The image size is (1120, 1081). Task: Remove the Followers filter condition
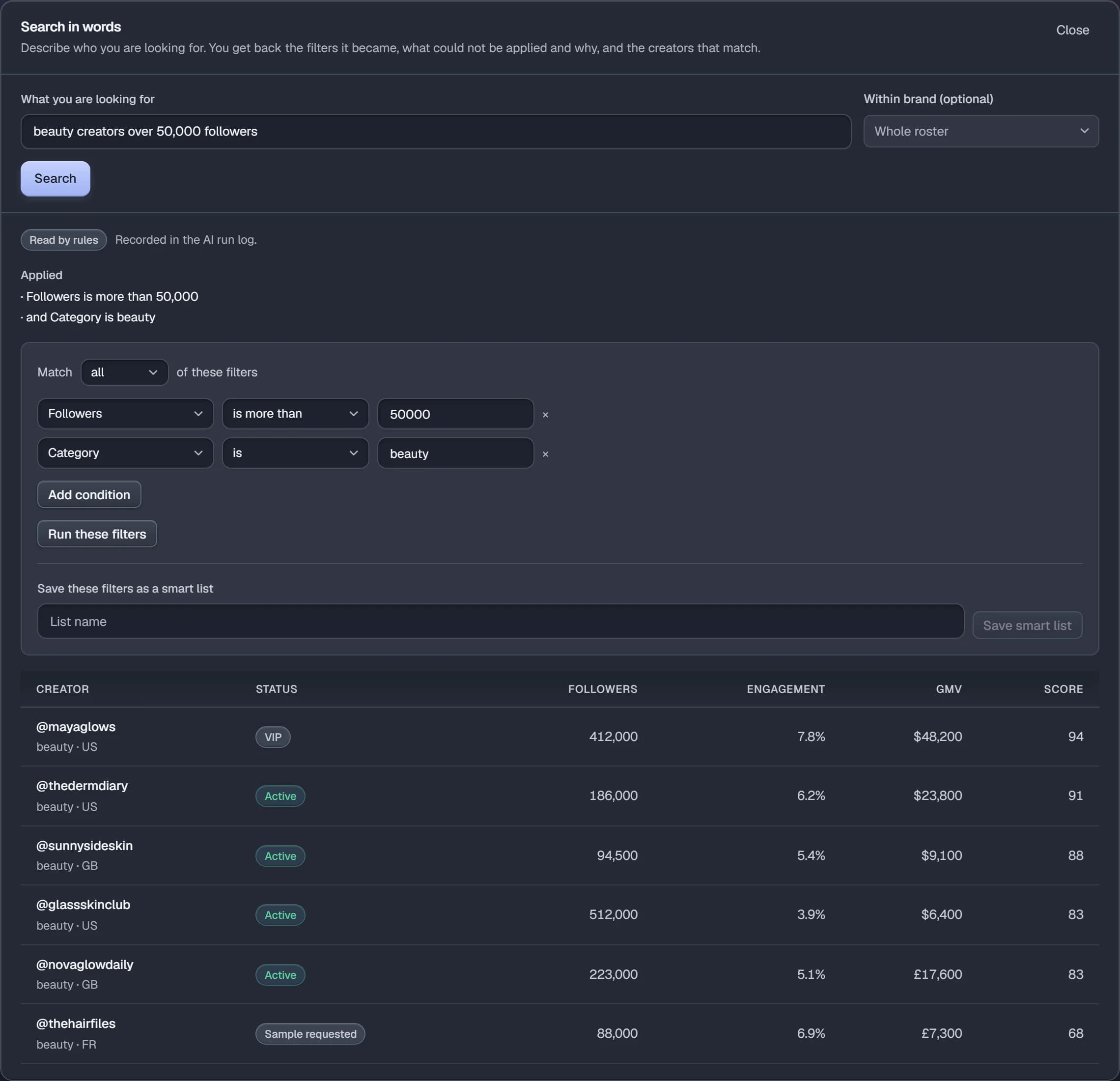tap(545, 414)
